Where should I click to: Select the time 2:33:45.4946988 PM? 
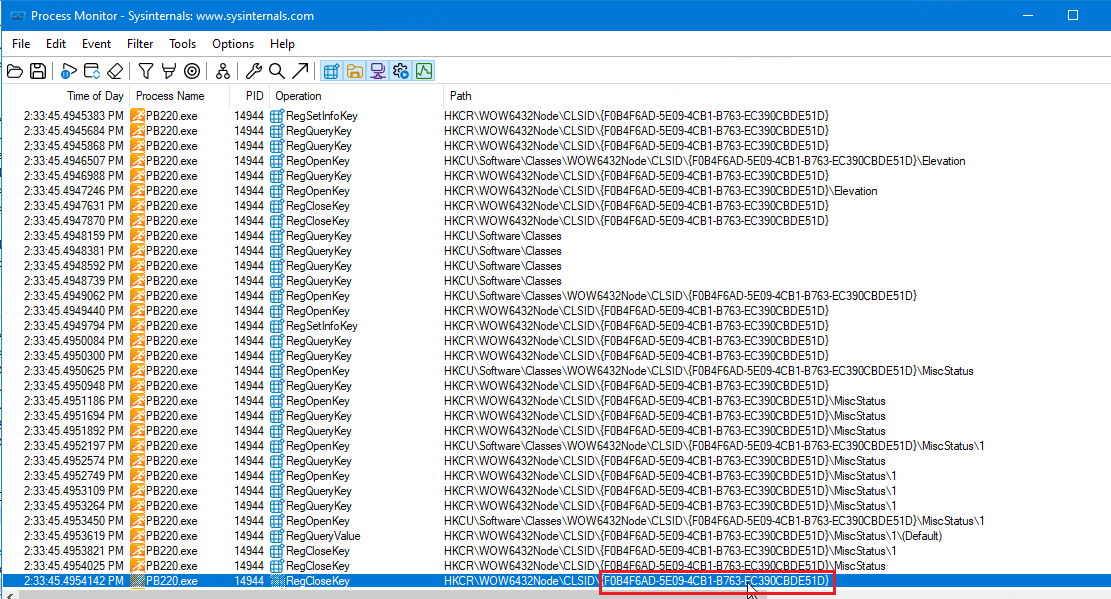(74, 176)
